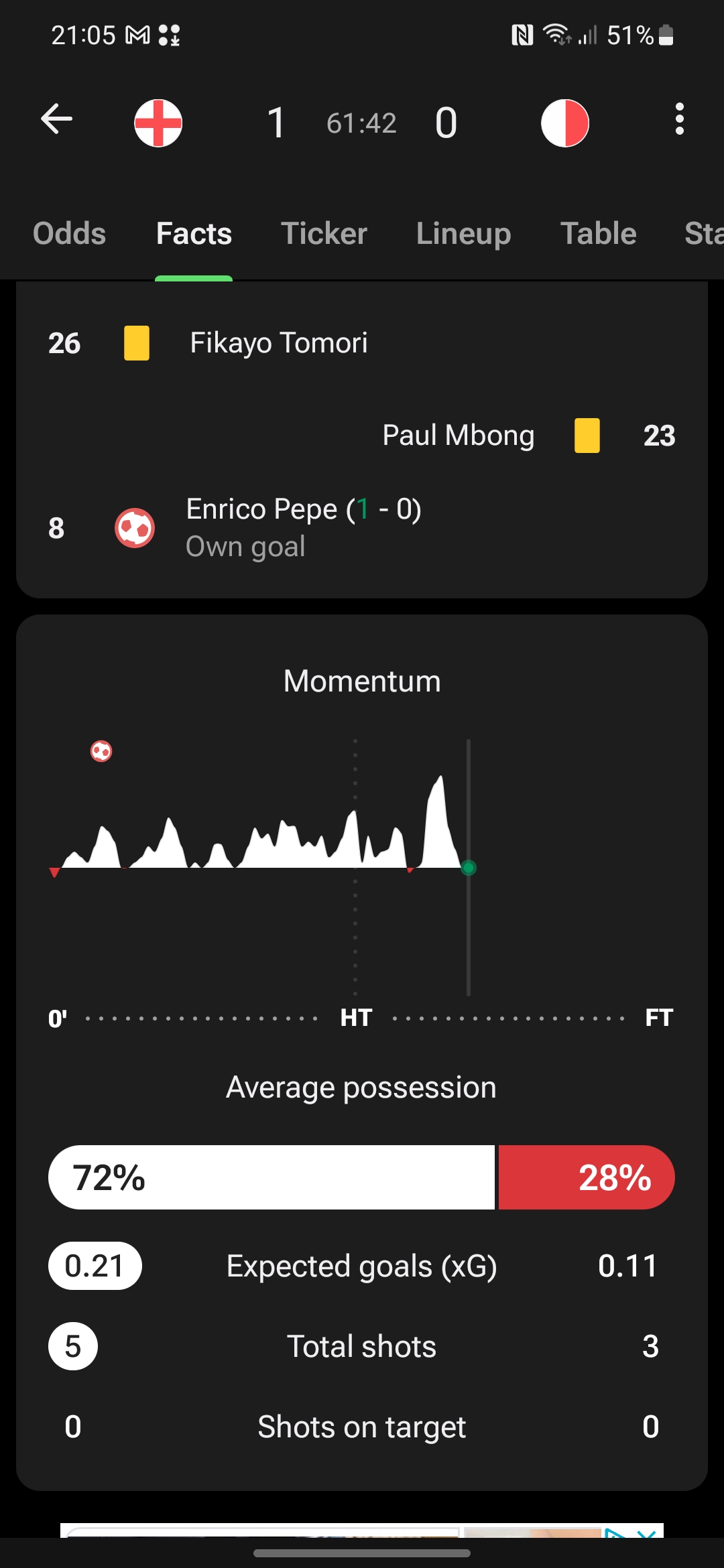
Task: Switch to the Odds tab
Action: point(70,233)
